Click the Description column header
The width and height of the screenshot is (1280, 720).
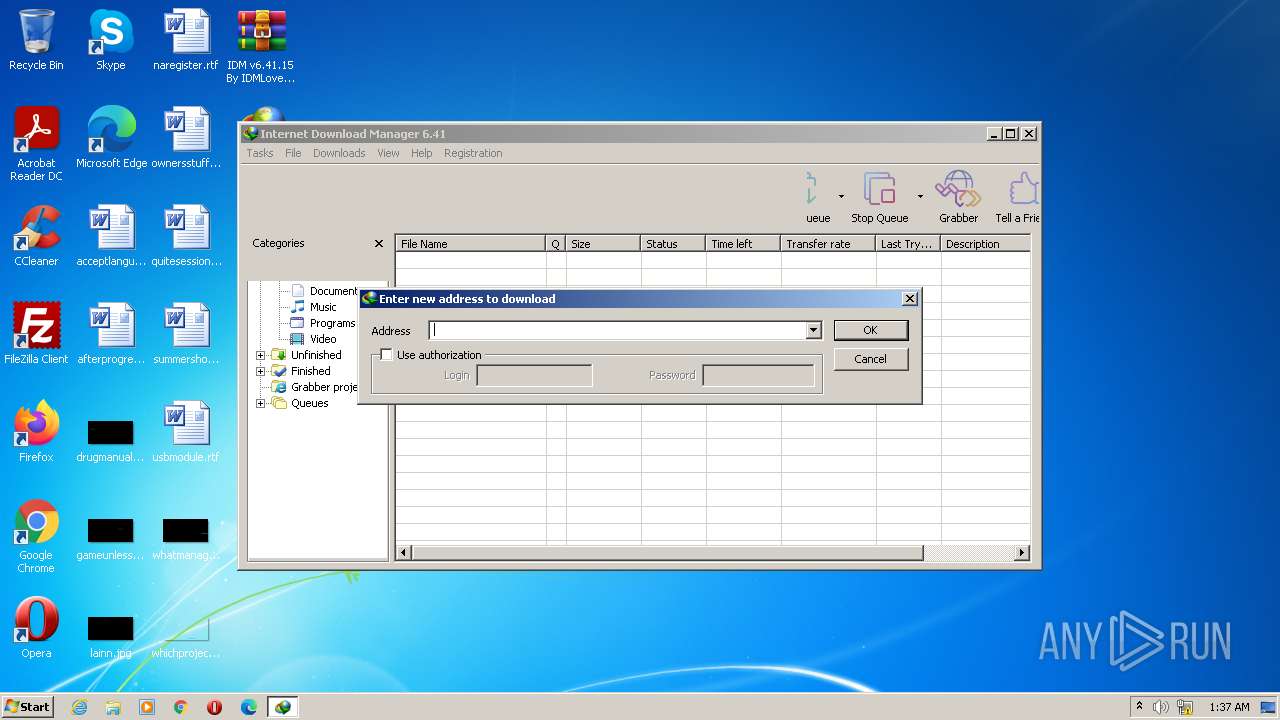pyautogui.click(x=985, y=244)
